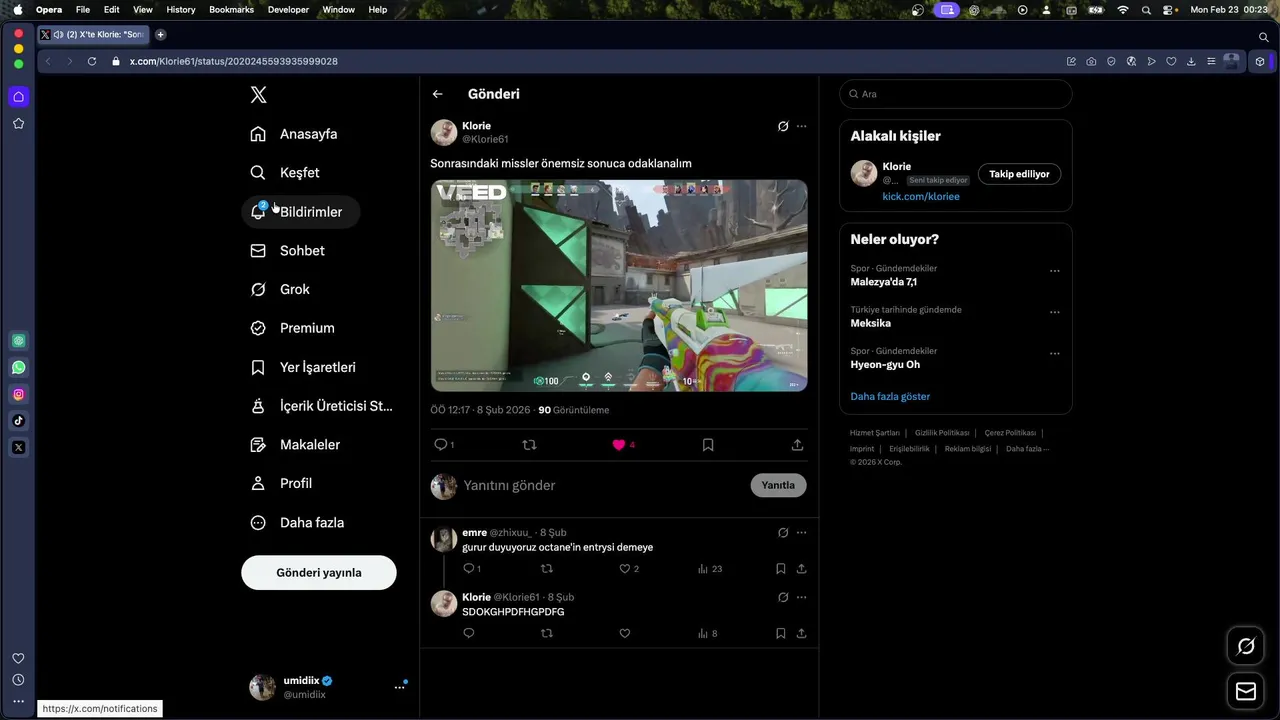Open Makaleler in sidebar

(x=296, y=445)
